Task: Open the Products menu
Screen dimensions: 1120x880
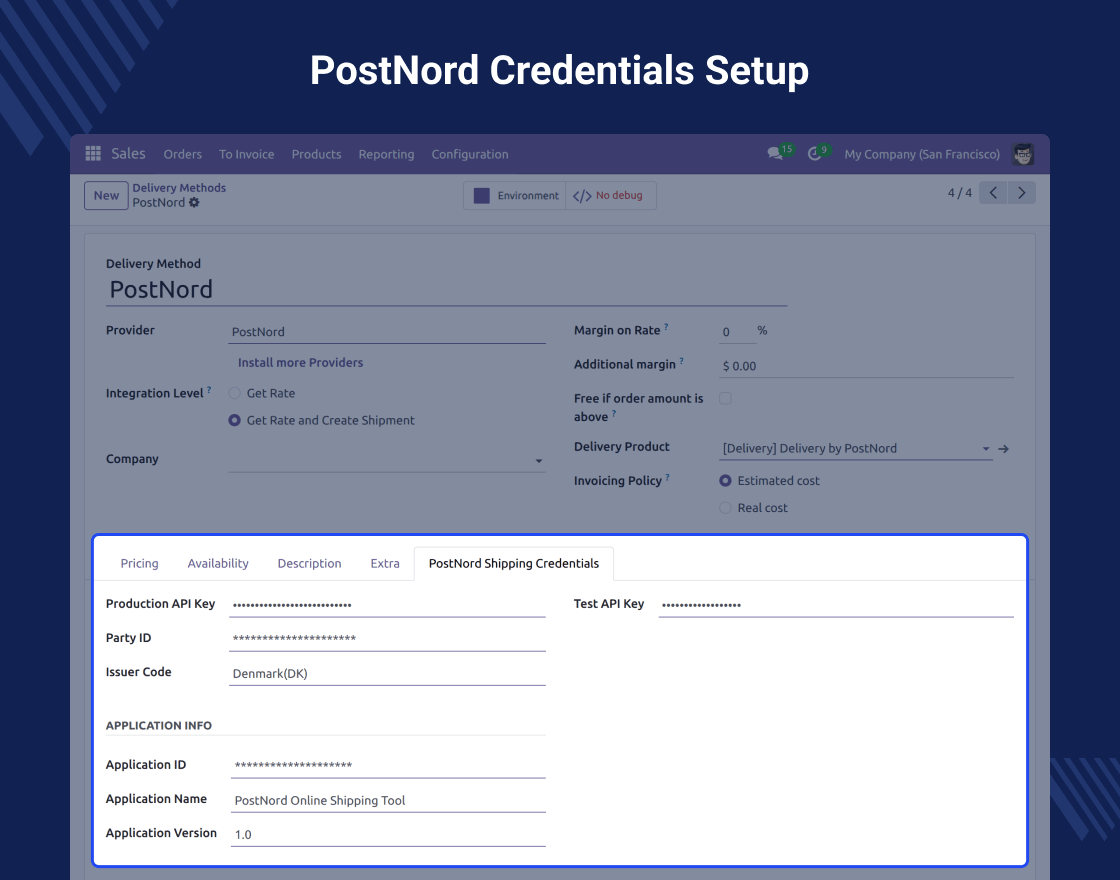Action: point(316,154)
